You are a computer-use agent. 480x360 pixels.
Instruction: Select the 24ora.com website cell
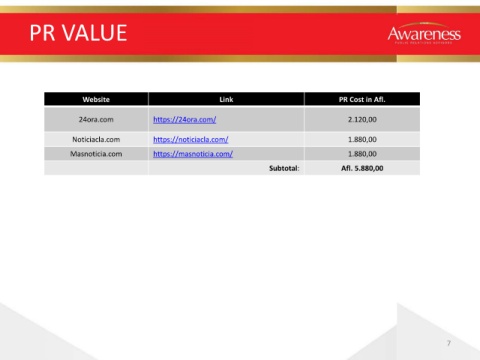pos(96,119)
